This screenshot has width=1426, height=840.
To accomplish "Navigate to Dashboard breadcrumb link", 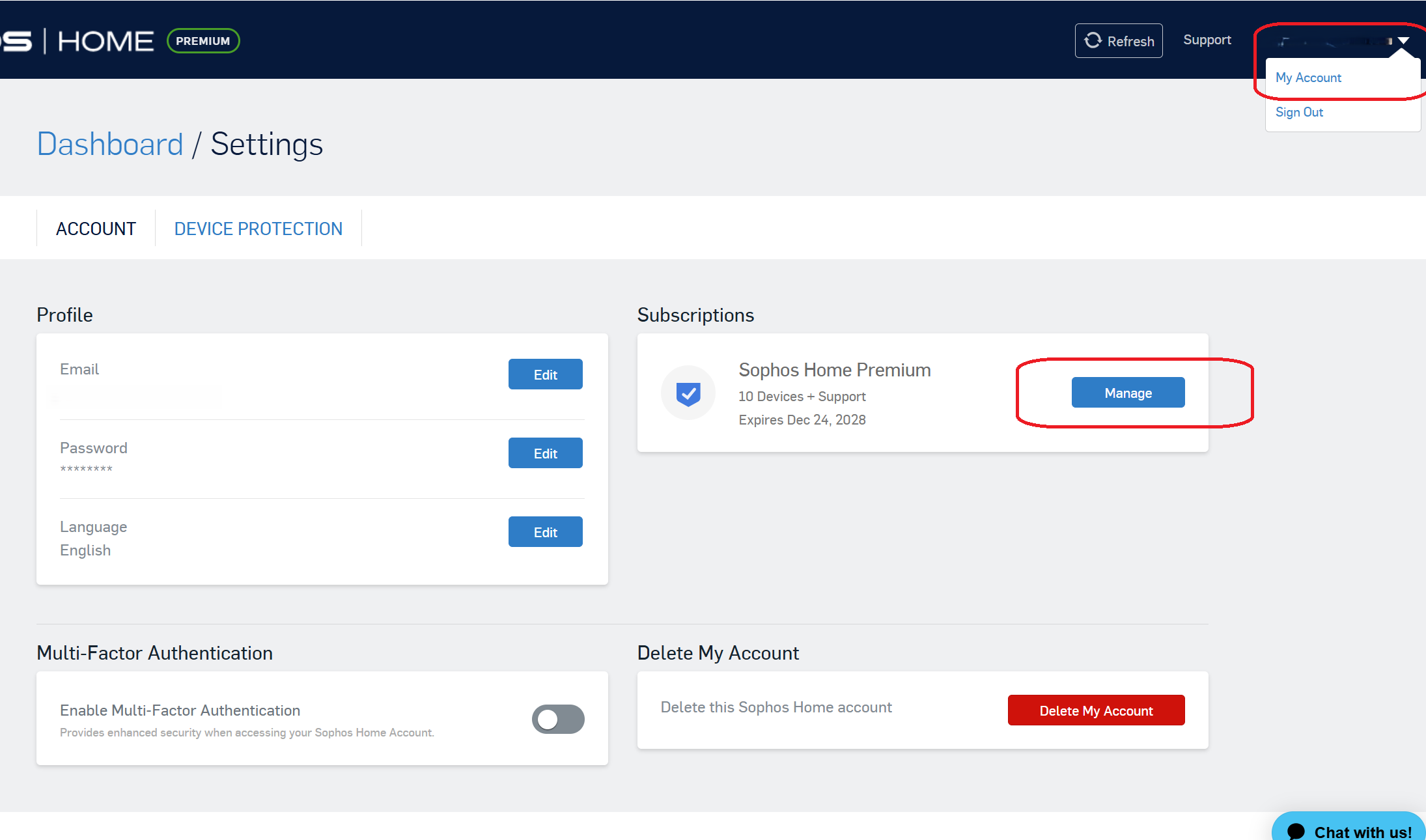I will [110, 144].
